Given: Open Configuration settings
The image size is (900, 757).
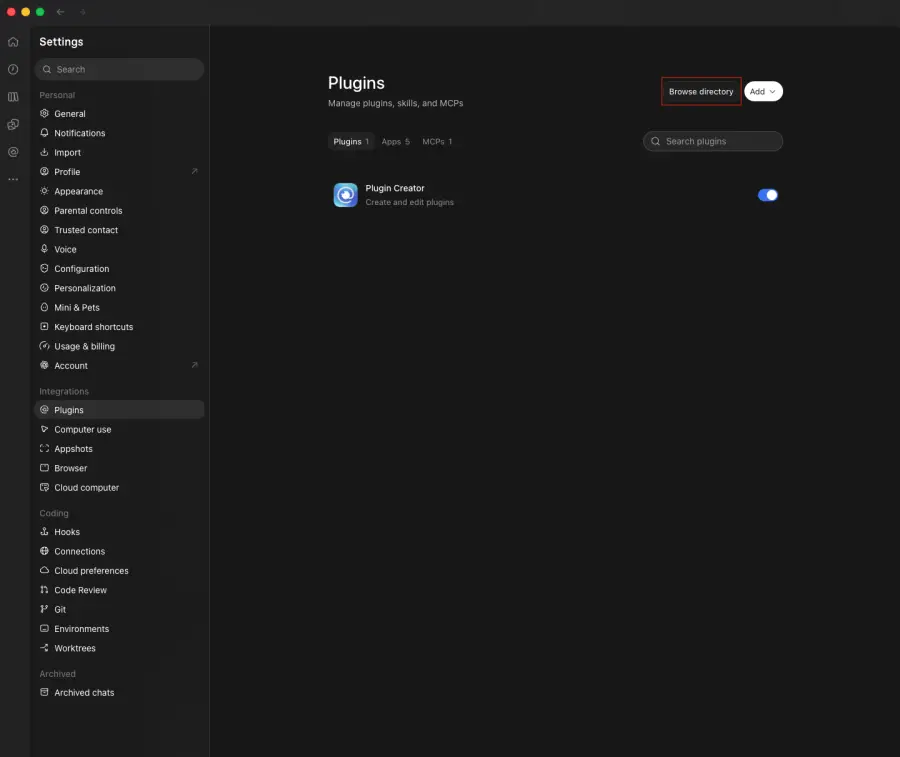Looking at the screenshot, I should (119, 269).
